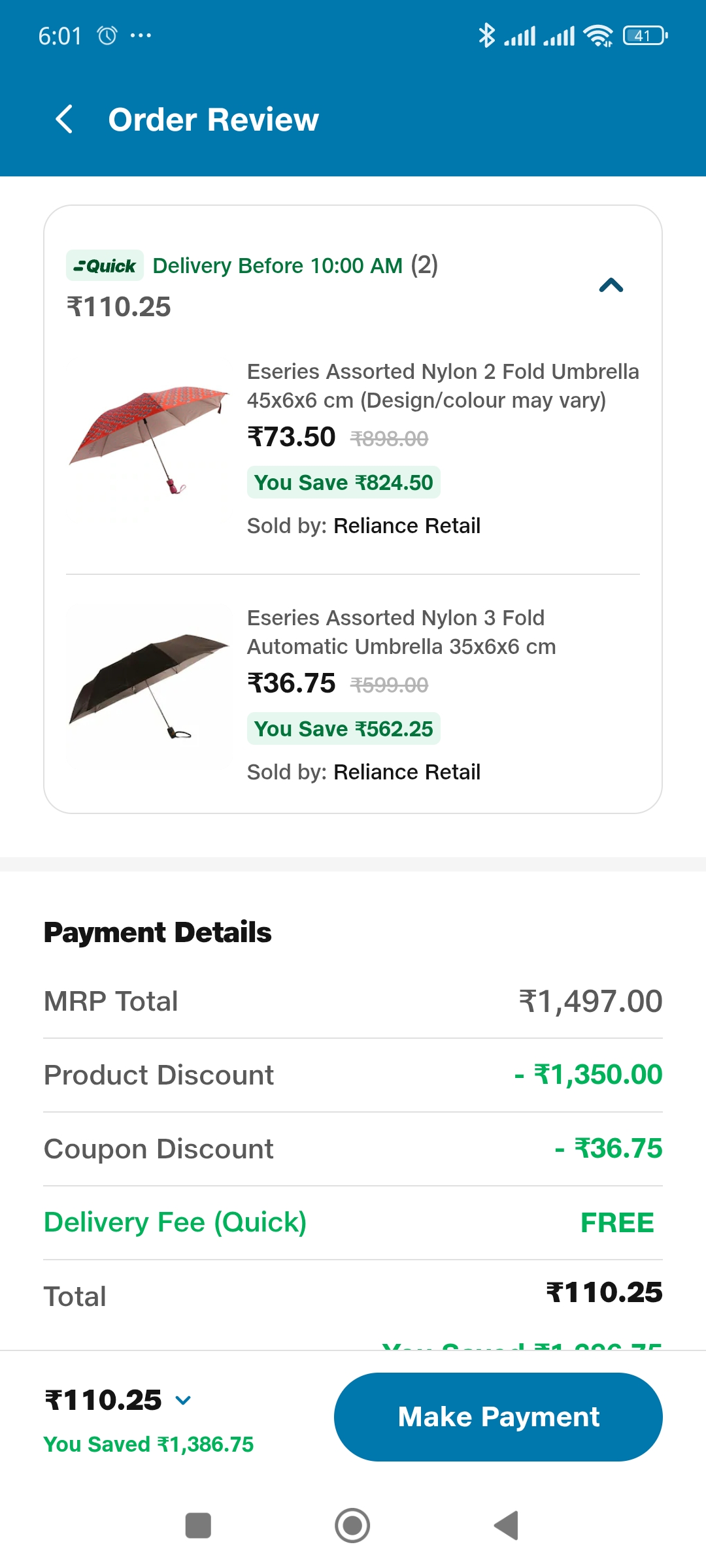
Task: Tap the Coupon Discount row
Action: [352, 1149]
